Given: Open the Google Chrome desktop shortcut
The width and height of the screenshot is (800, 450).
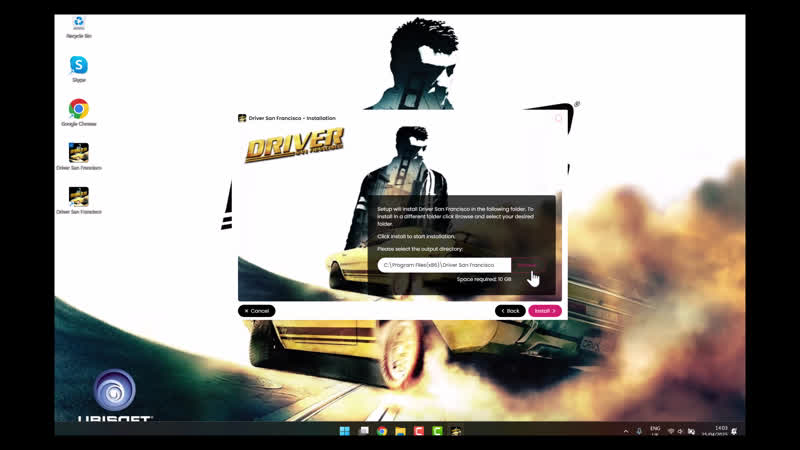Looking at the screenshot, I should click(x=79, y=112).
